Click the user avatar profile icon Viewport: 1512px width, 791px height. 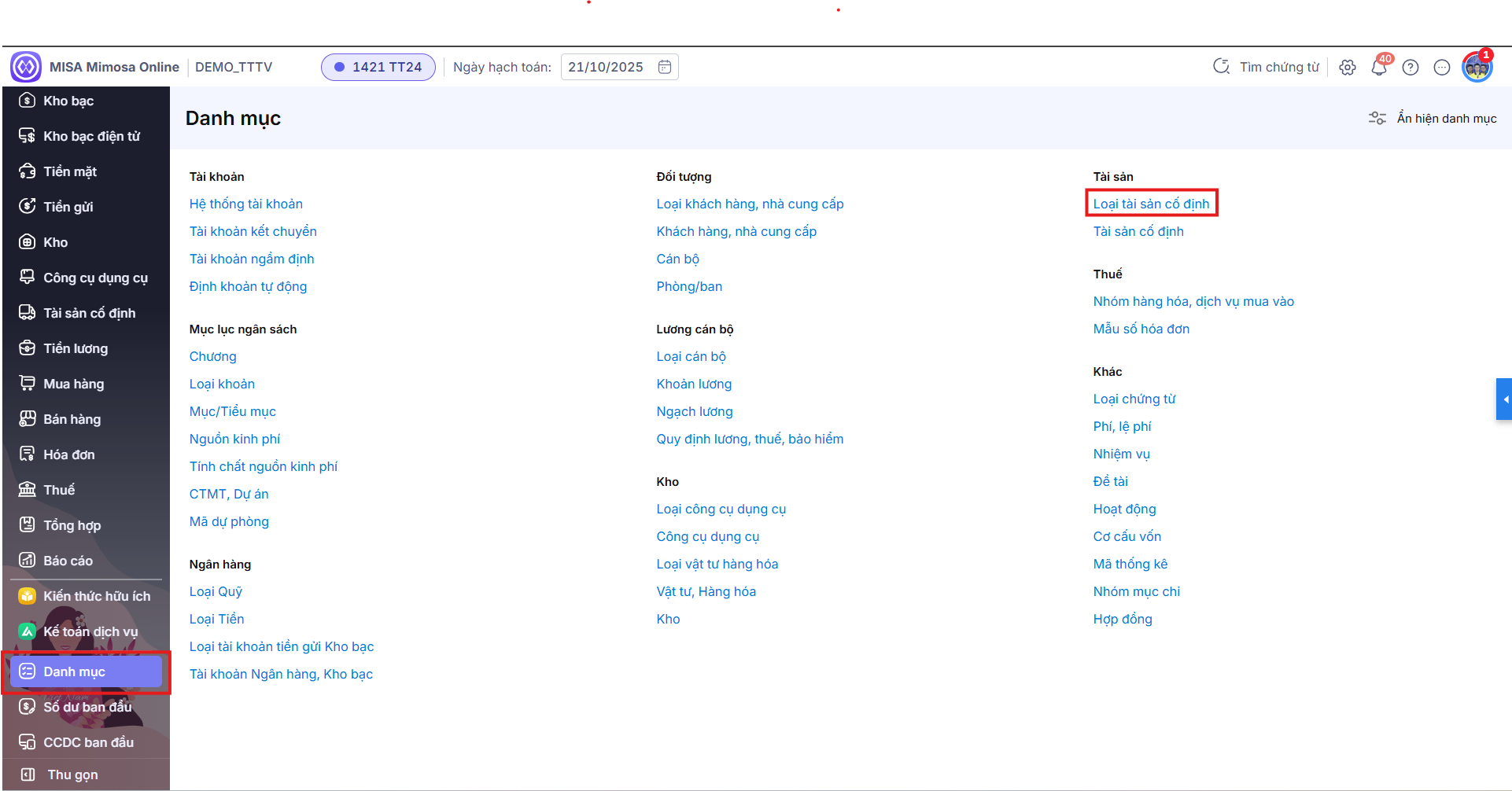click(x=1477, y=68)
